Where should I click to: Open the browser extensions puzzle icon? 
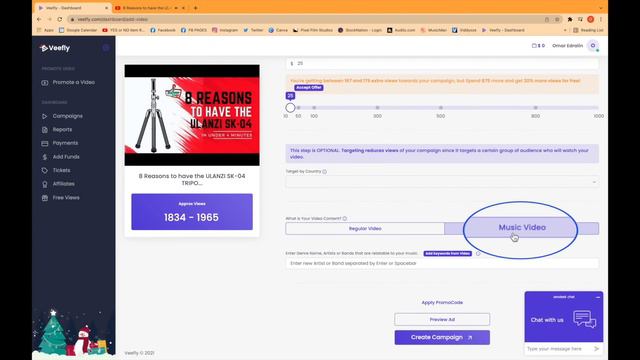pos(570,19)
